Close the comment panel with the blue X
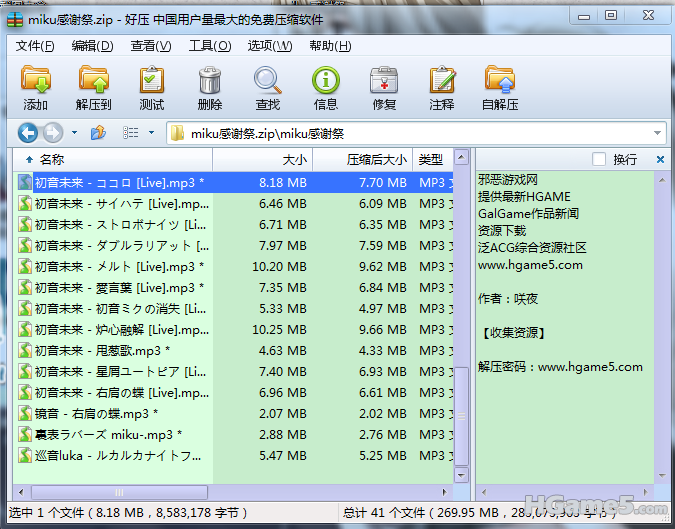The width and height of the screenshot is (675, 529). pos(660,160)
